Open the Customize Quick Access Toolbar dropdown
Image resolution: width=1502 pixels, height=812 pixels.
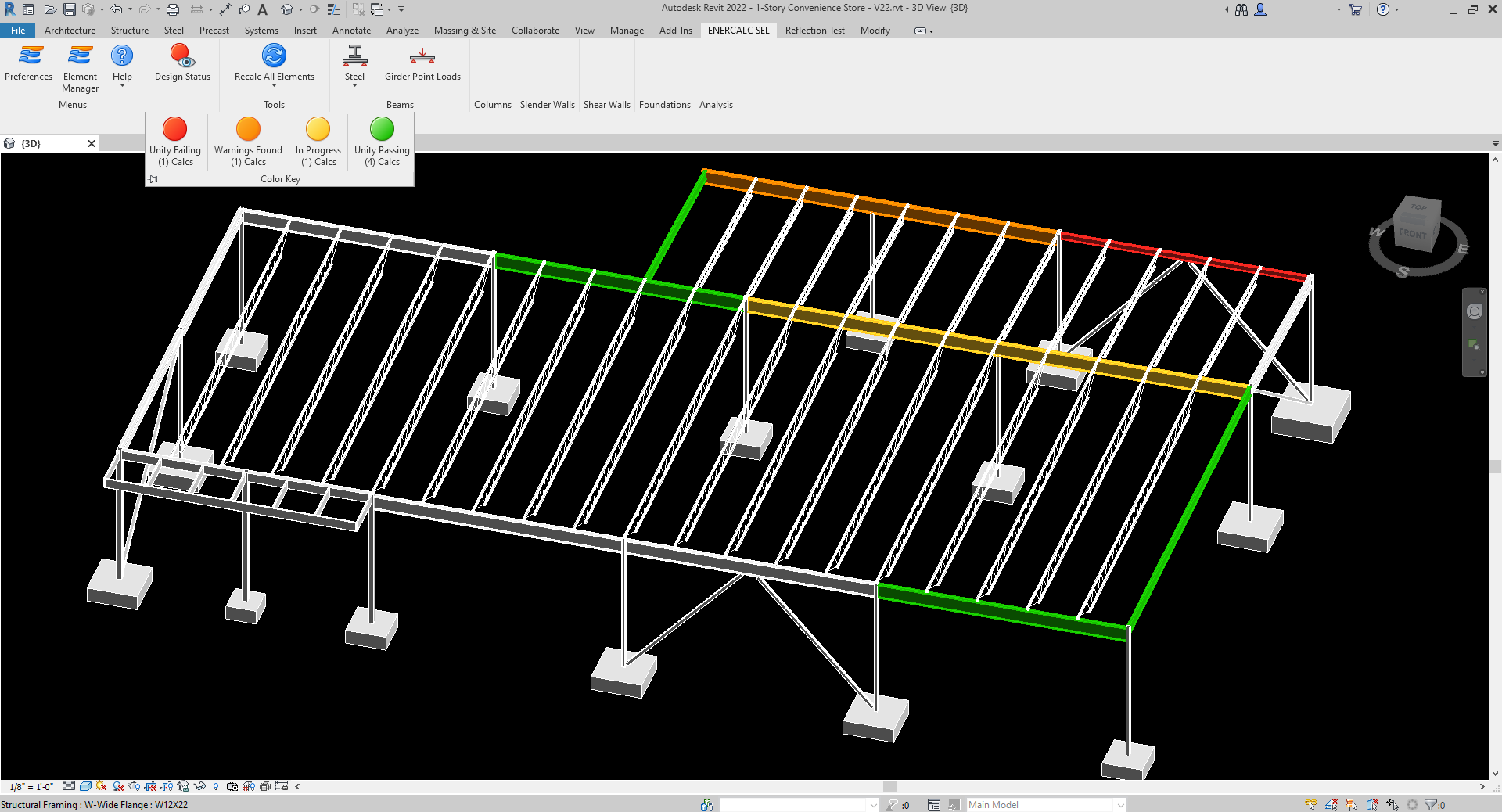click(401, 9)
